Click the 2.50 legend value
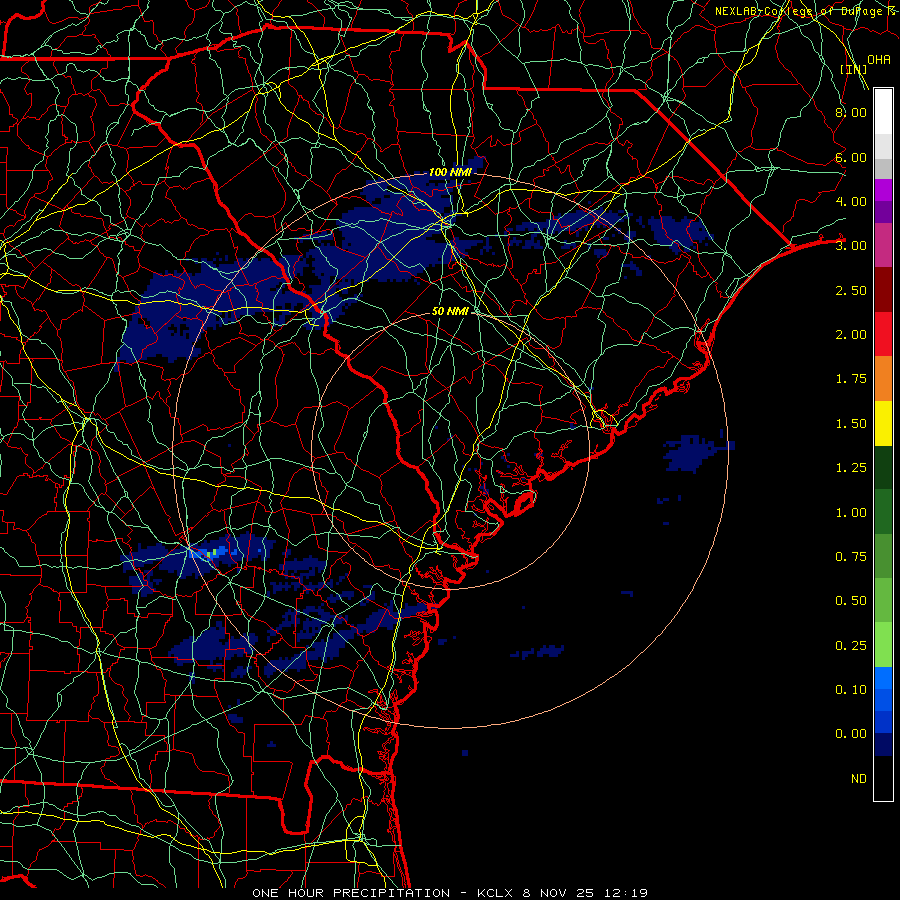900x900 pixels. 851,290
